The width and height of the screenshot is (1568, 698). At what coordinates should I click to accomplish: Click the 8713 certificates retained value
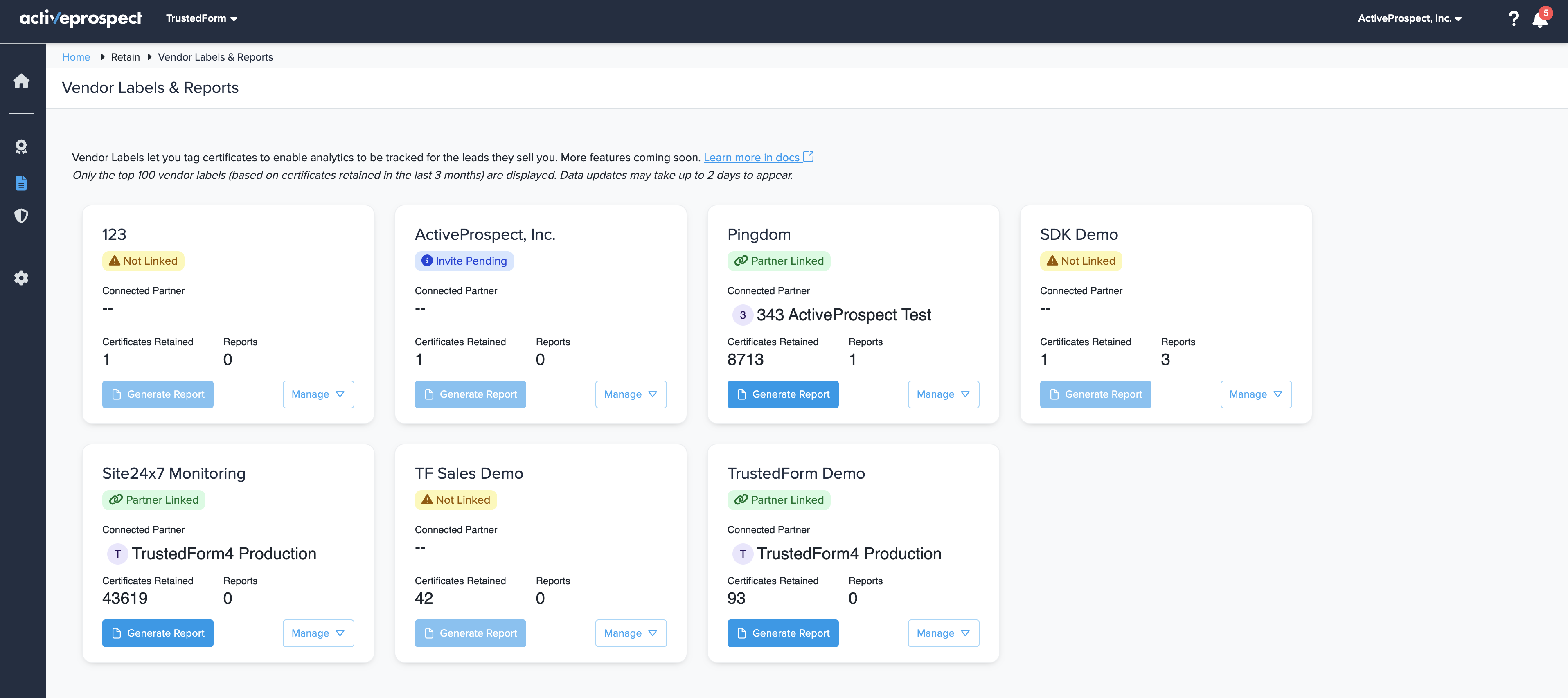click(746, 360)
